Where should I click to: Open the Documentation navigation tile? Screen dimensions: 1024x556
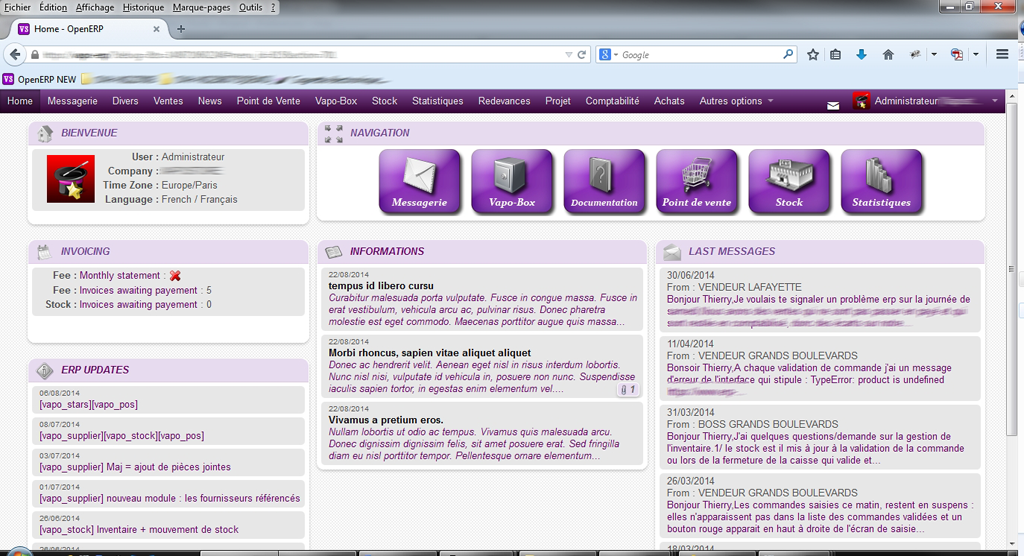[604, 181]
